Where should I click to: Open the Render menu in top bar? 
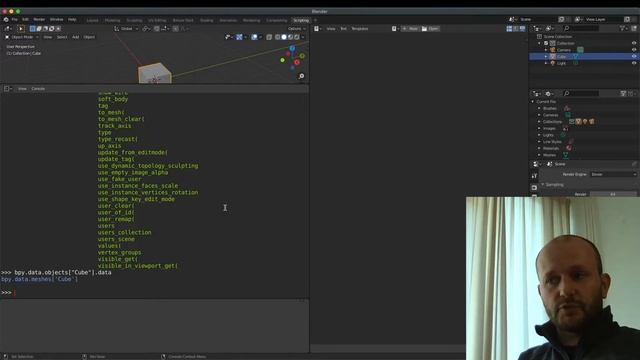tap(39, 19)
